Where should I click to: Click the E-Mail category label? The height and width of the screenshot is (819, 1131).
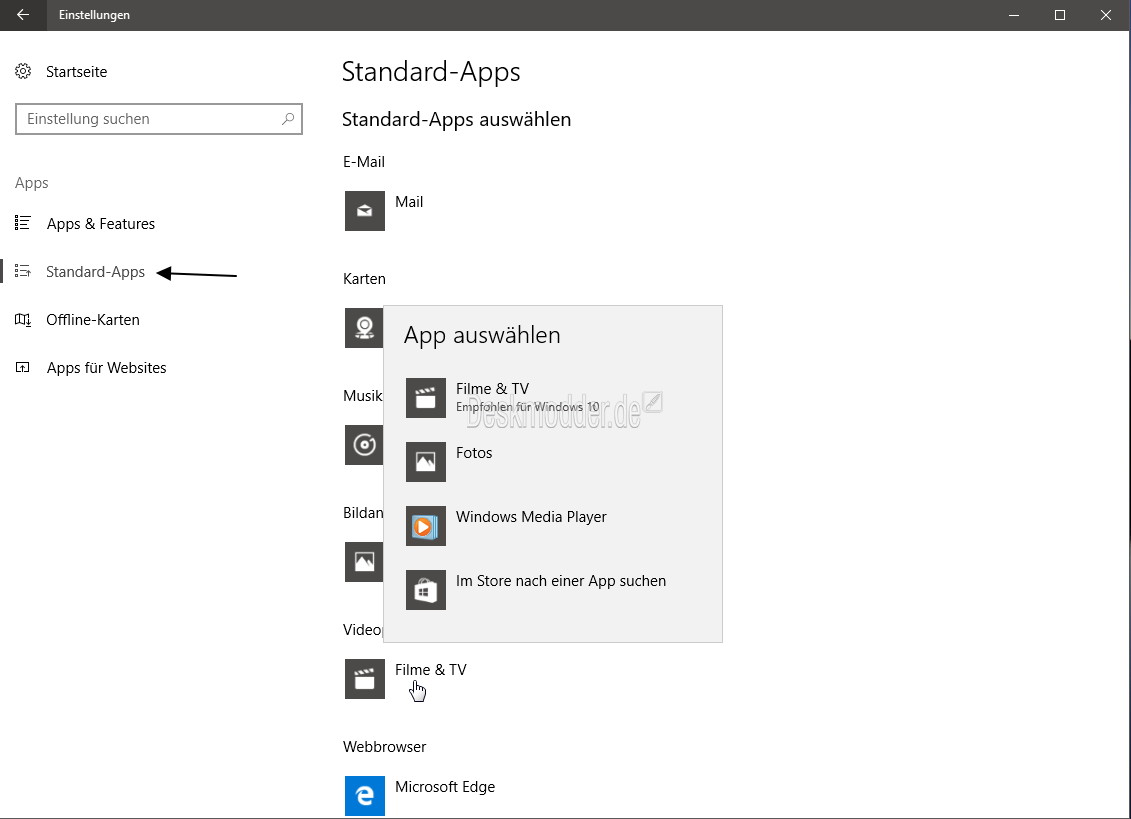tap(364, 162)
